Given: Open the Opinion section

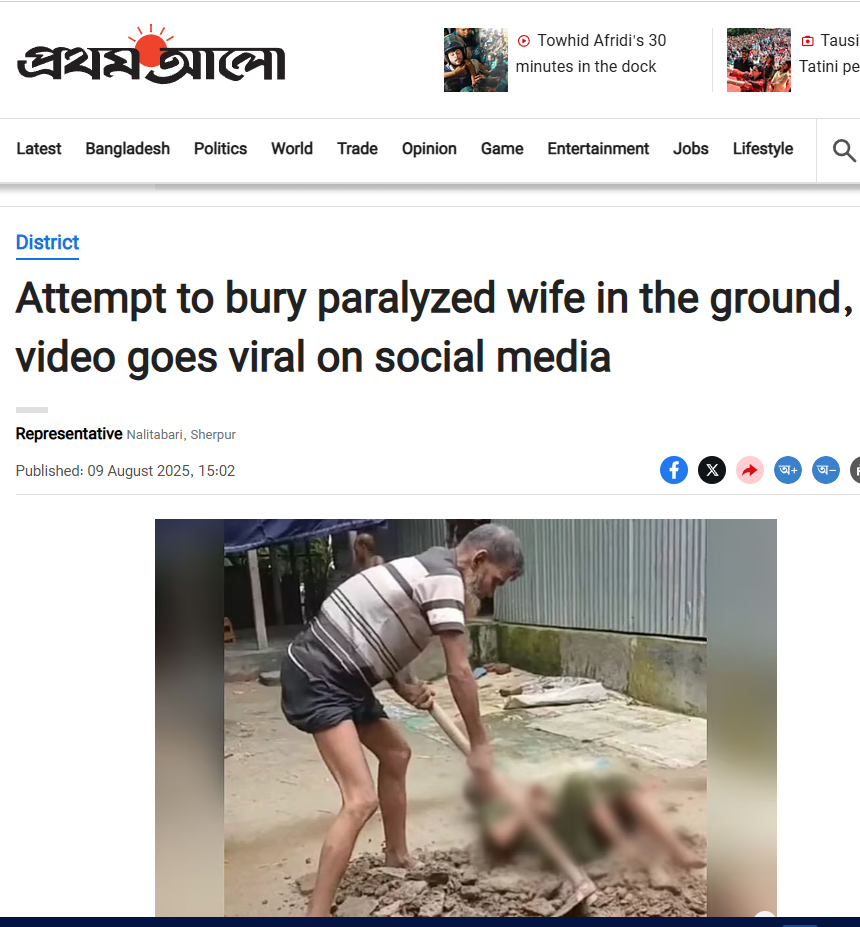Looking at the screenshot, I should coord(429,148).
